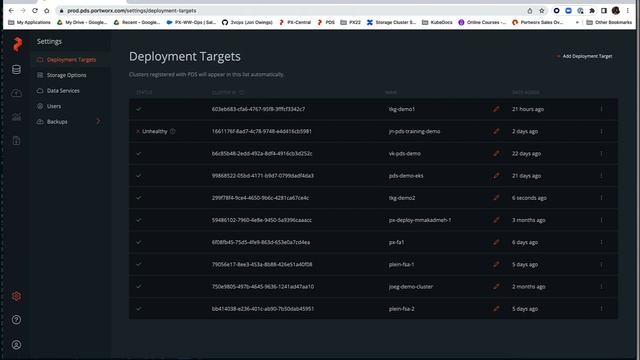Edit name of pds-demo-eks cluster

tap(496, 176)
